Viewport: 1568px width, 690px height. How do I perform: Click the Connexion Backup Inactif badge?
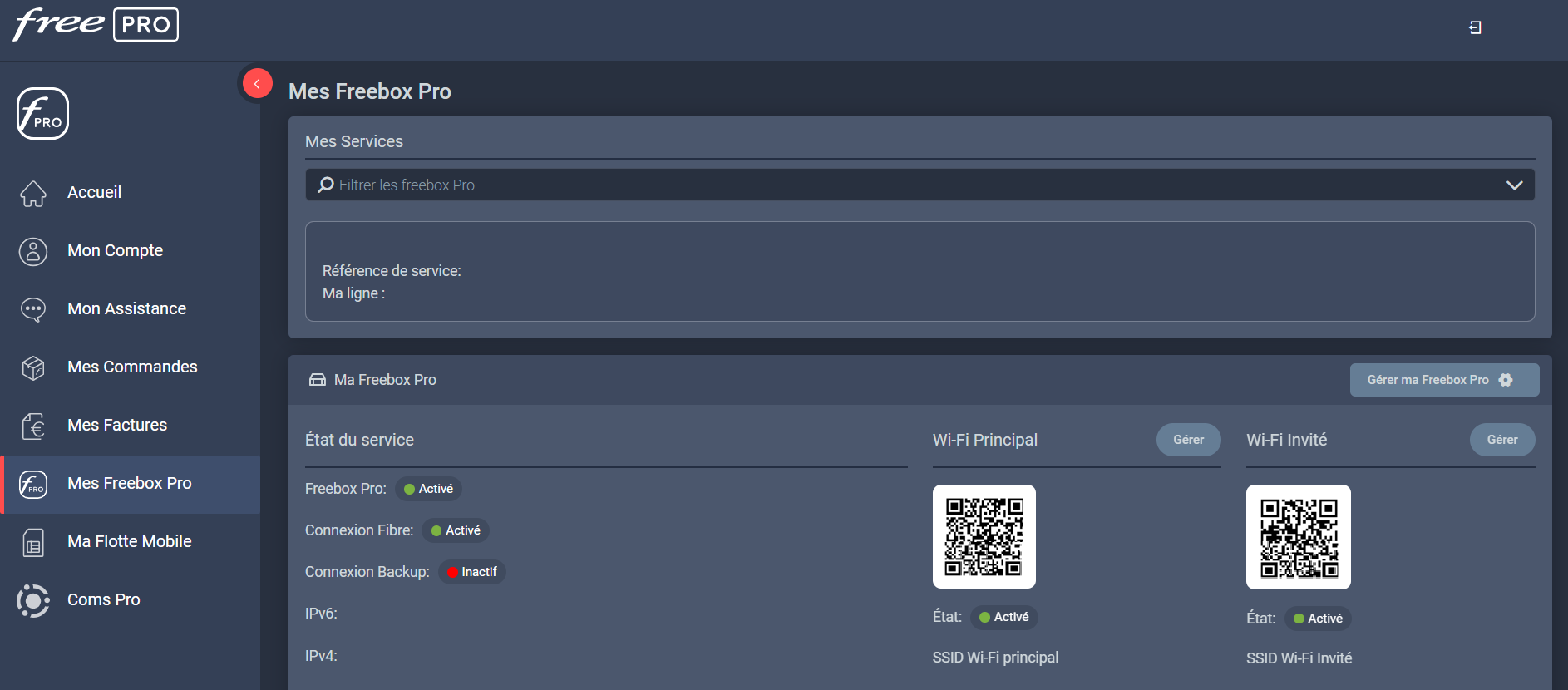coord(471,572)
